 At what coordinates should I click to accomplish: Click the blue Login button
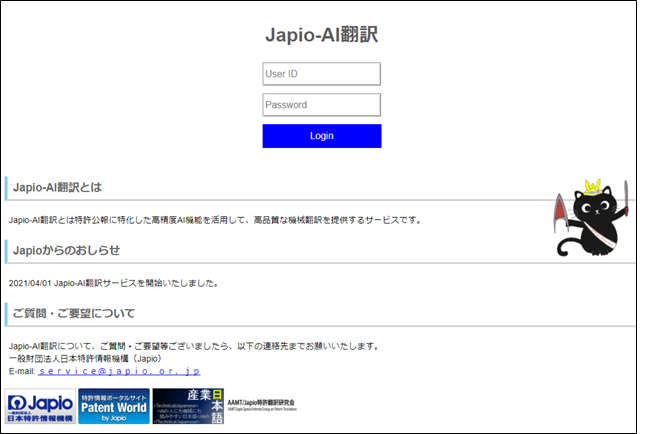[x=322, y=136]
